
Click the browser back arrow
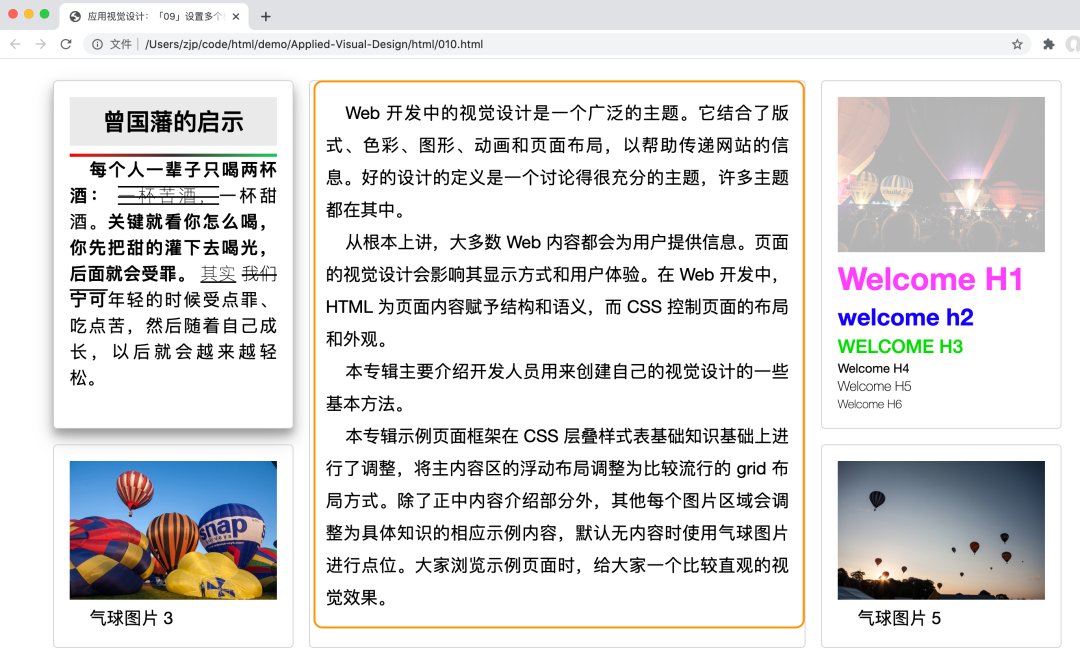tap(15, 44)
